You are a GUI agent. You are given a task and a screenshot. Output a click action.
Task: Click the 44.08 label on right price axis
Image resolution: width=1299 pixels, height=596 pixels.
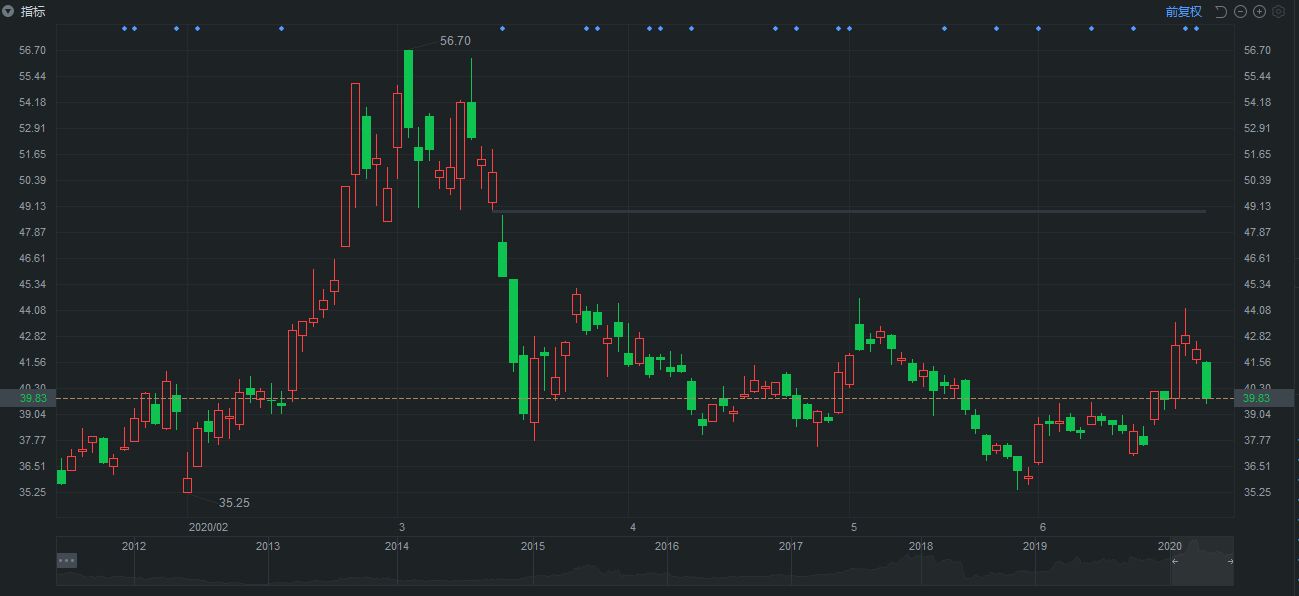pos(1257,310)
